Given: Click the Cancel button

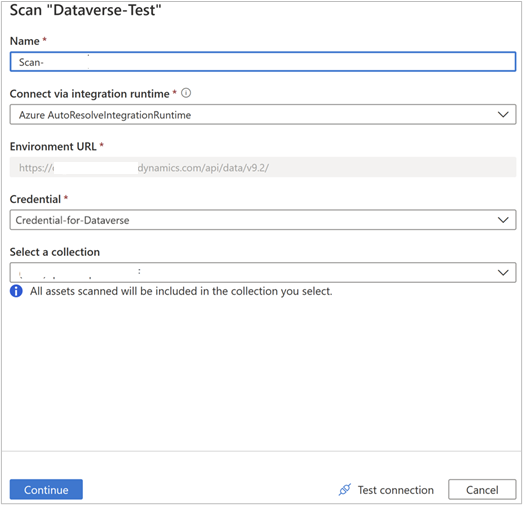Looking at the screenshot, I should [482, 489].
